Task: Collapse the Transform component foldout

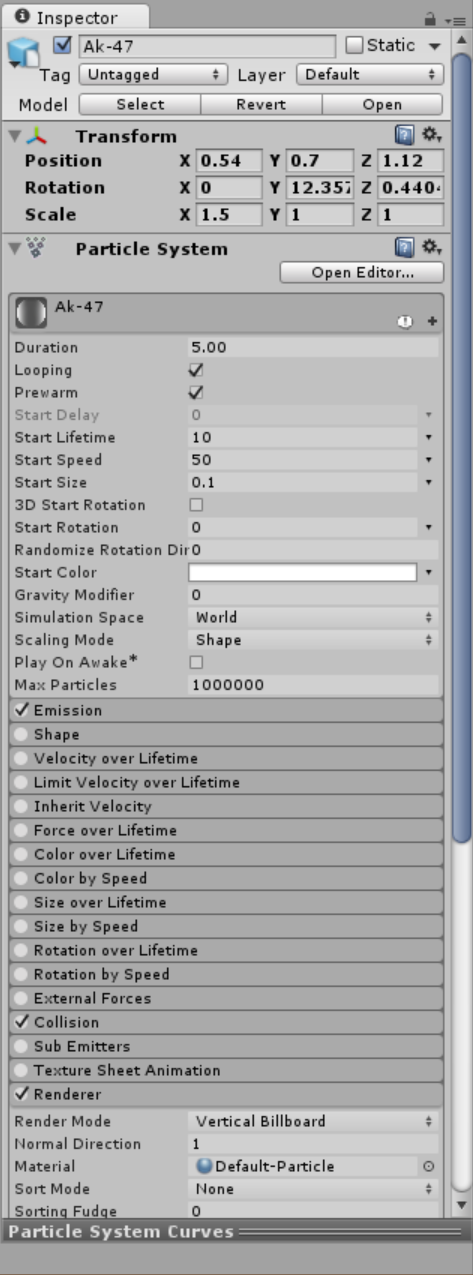Action: click(x=14, y=136)
